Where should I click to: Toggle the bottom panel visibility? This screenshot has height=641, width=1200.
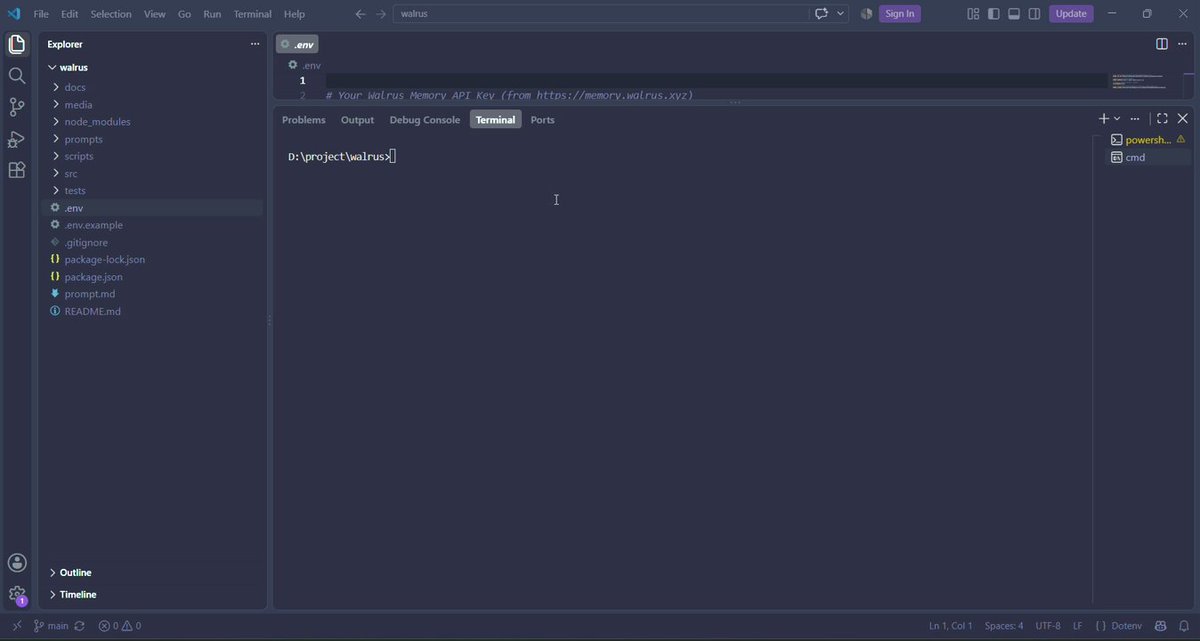click(1014, 14)
